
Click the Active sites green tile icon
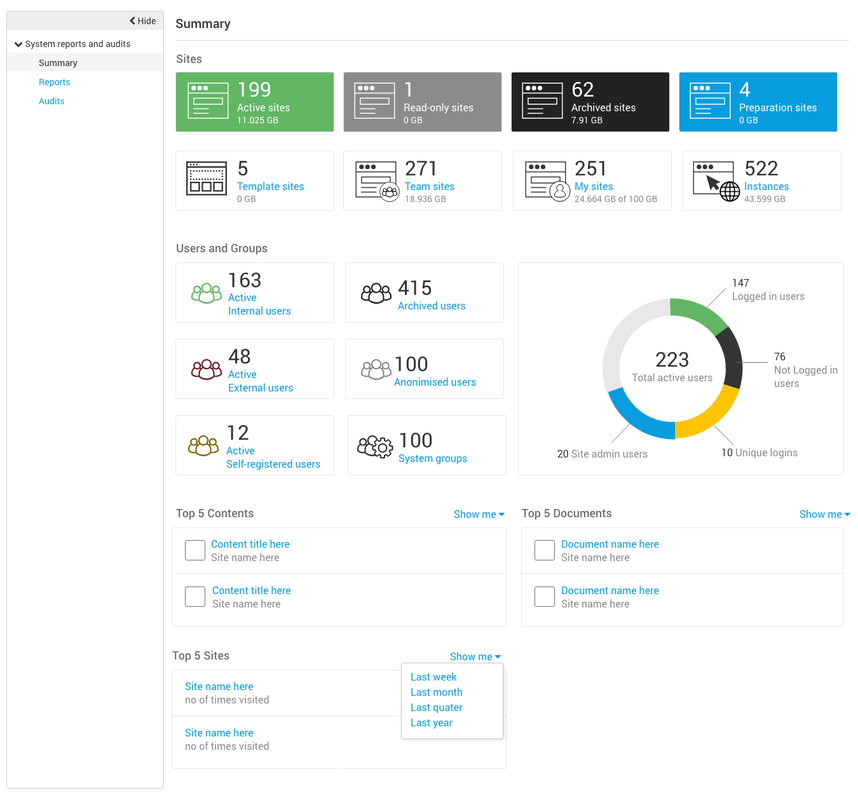click(208, 101)
